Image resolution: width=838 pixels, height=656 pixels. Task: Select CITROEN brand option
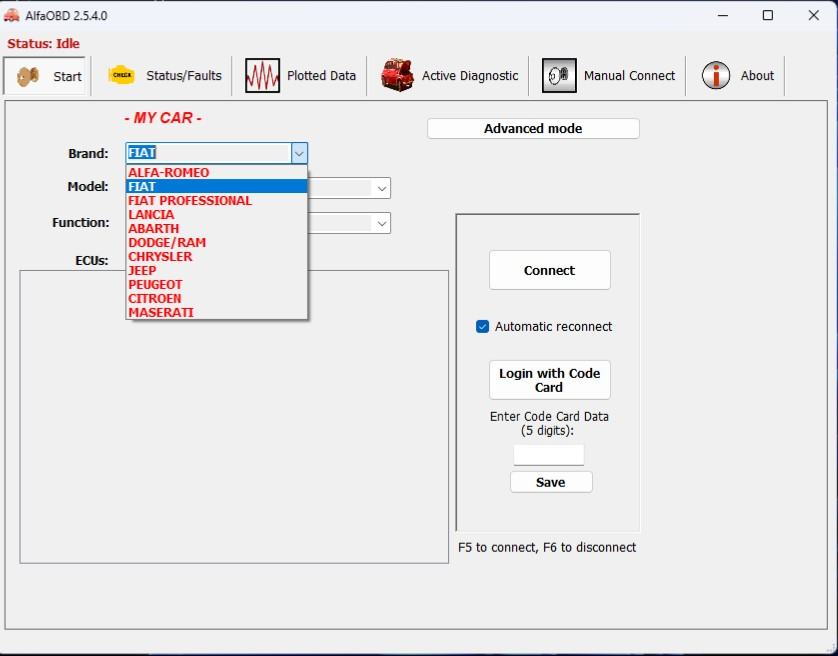click(x=216, y=298)
